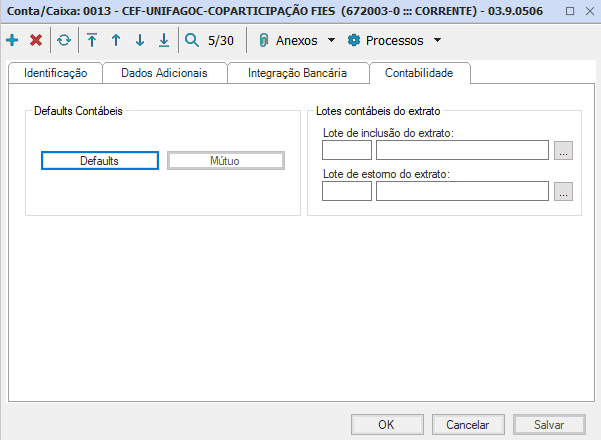Click the red X delete icon

point(36,41)
